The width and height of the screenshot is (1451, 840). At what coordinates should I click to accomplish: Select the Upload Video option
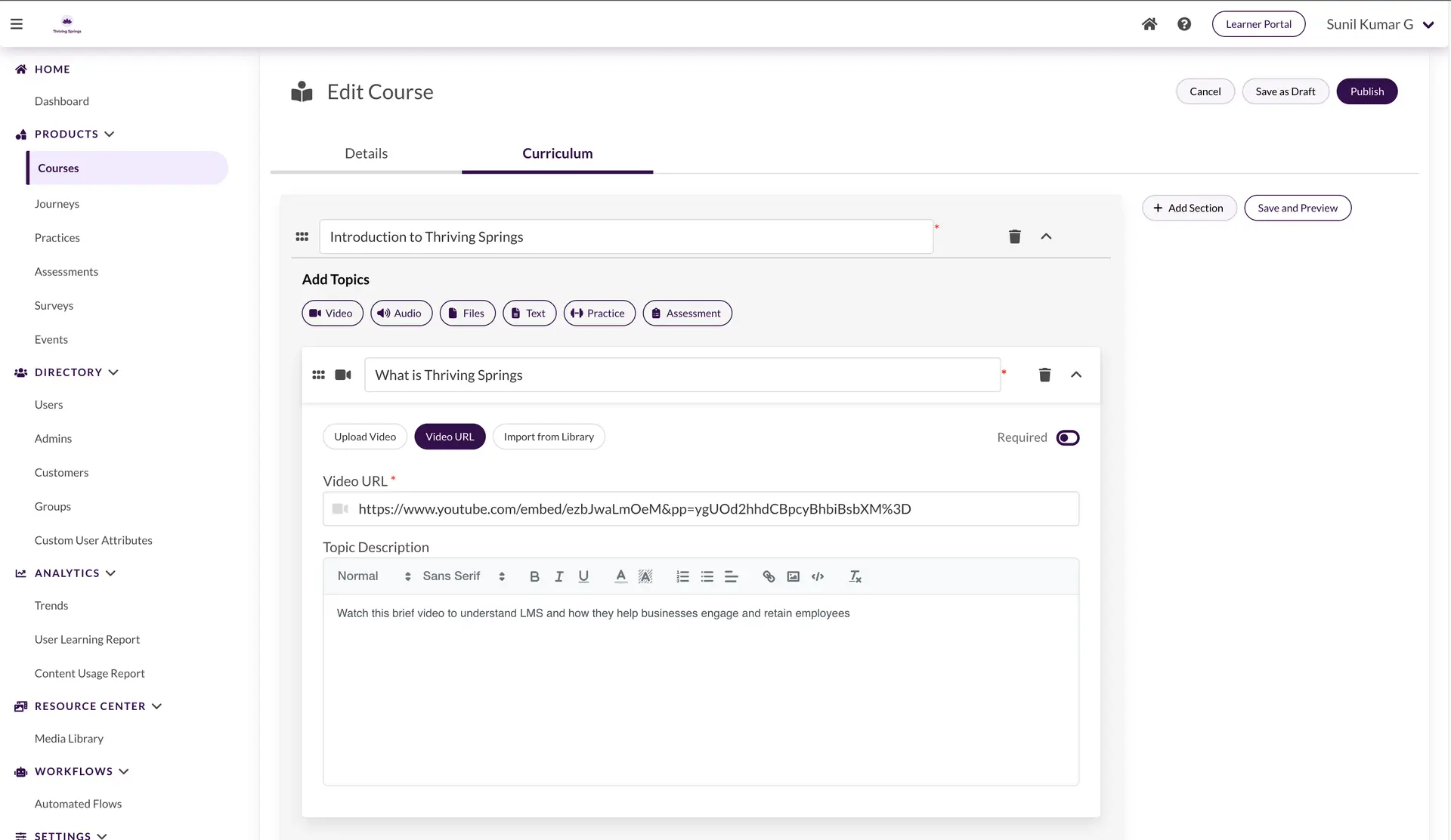pyautogui.click(x=365, y=437)
